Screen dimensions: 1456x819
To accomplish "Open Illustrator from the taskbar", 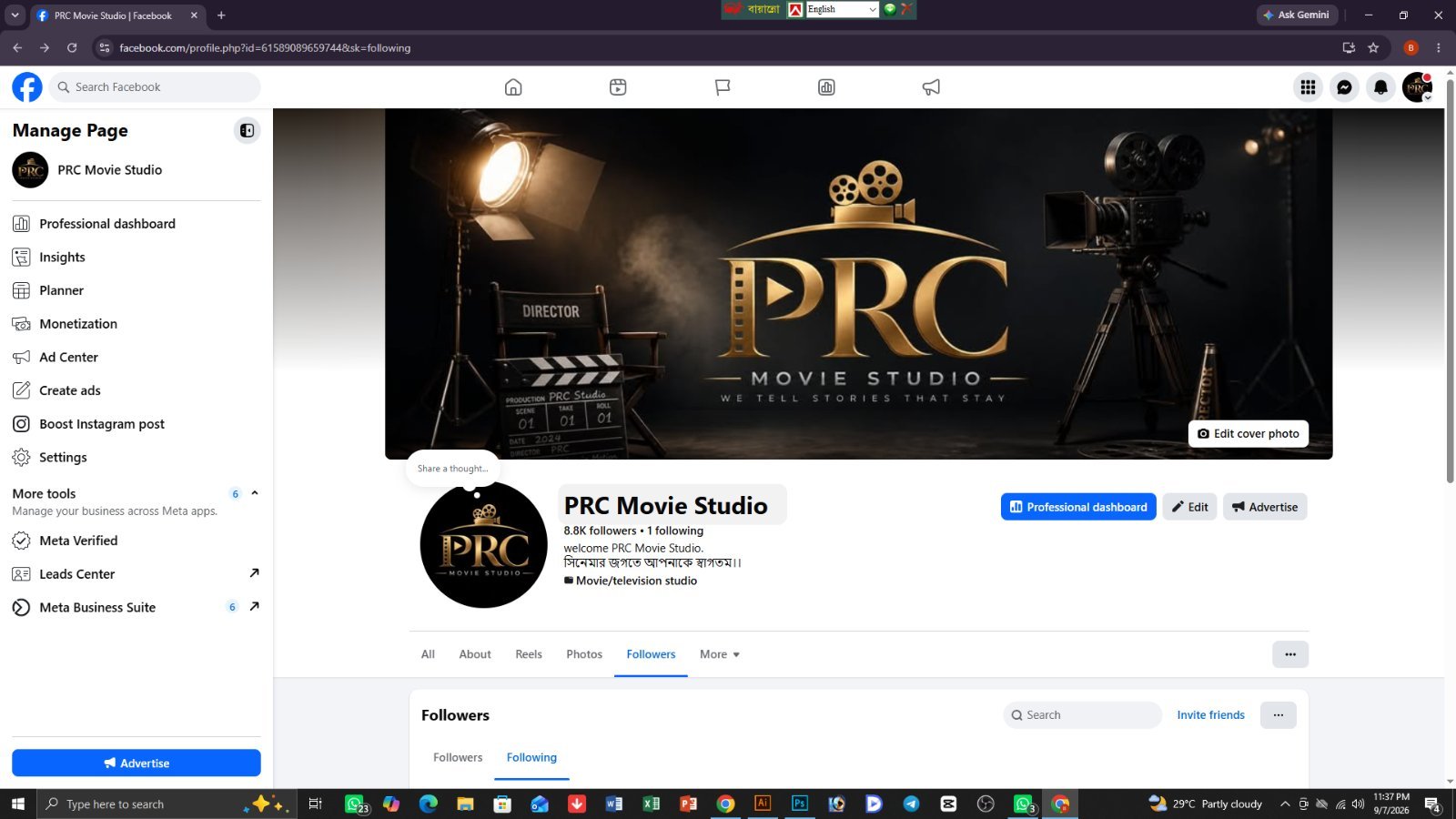I will [x=763, y=804].
